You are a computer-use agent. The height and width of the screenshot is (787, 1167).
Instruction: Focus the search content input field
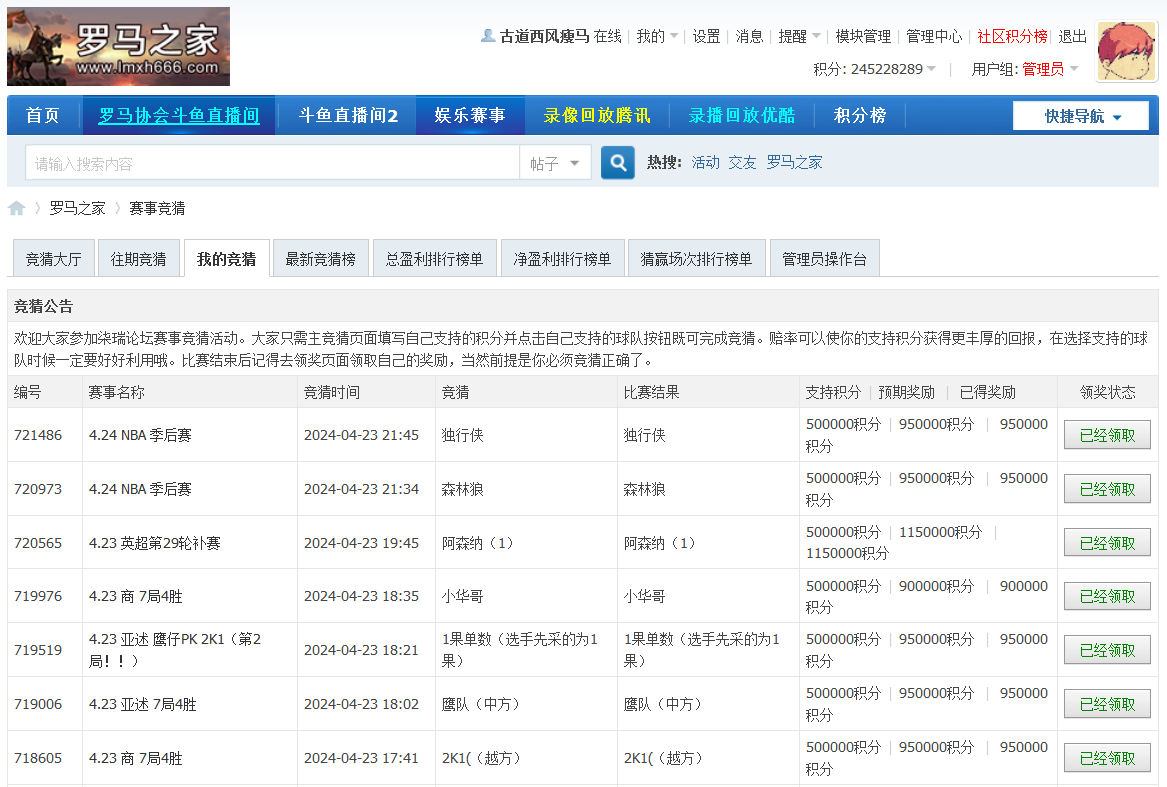(x=270, y=163)
